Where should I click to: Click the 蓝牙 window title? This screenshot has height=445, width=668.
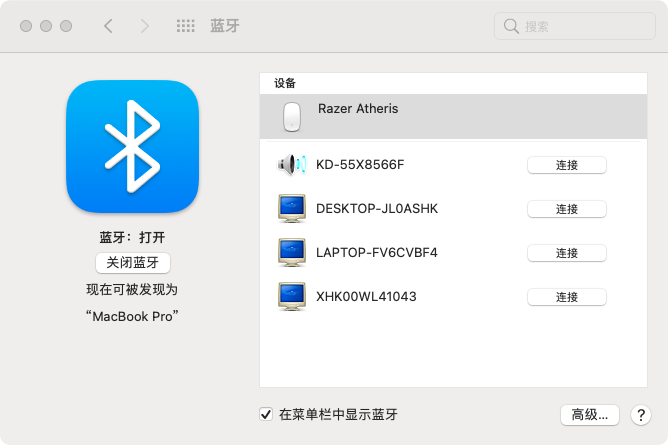pos(225,26)
